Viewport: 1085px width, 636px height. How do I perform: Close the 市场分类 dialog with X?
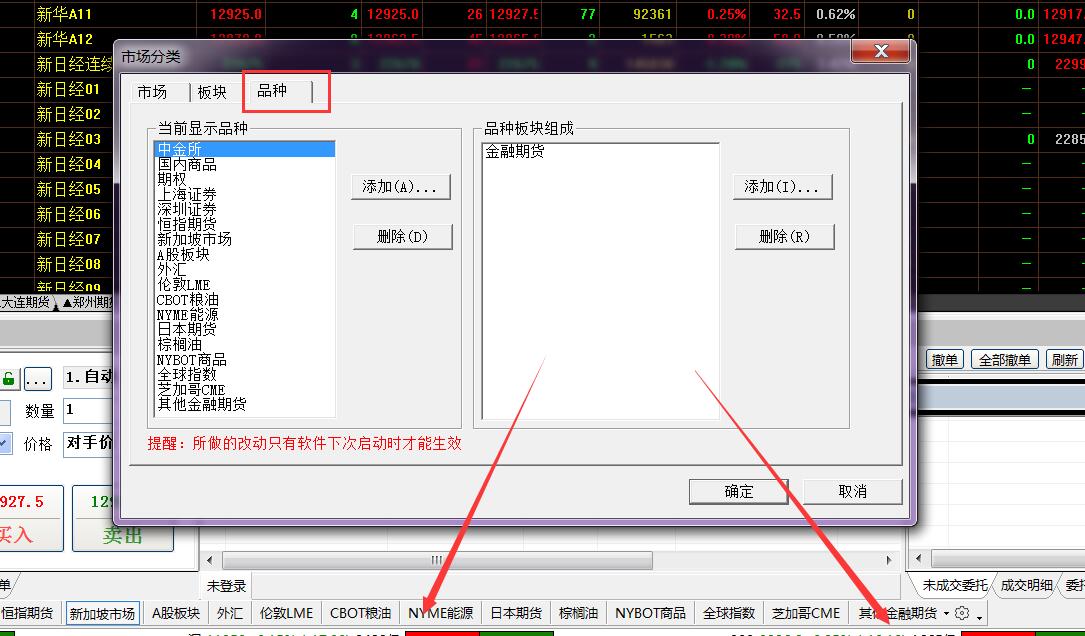880,51
